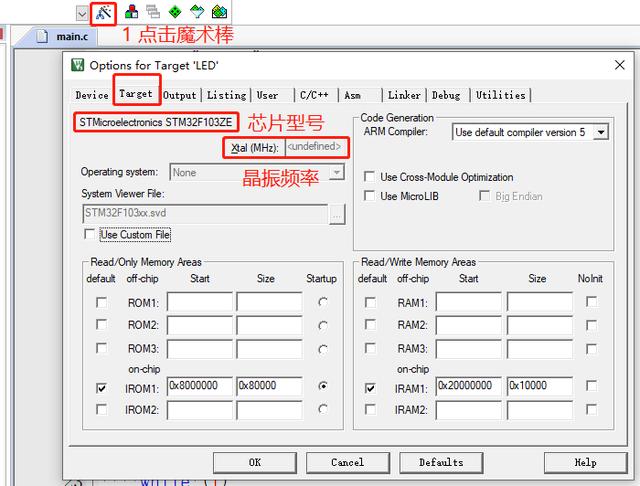Open the Operating system dropdown

pos(337,172)
